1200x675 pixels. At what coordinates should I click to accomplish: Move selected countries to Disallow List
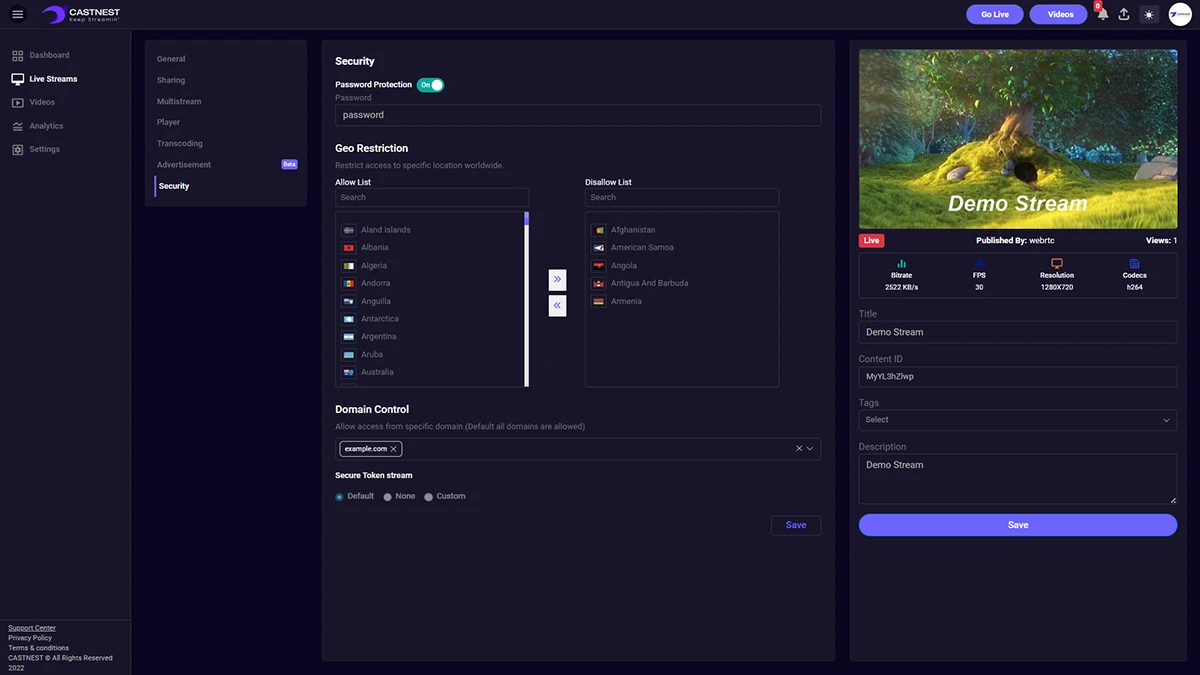pyautogui.click(x=557, y=279)
